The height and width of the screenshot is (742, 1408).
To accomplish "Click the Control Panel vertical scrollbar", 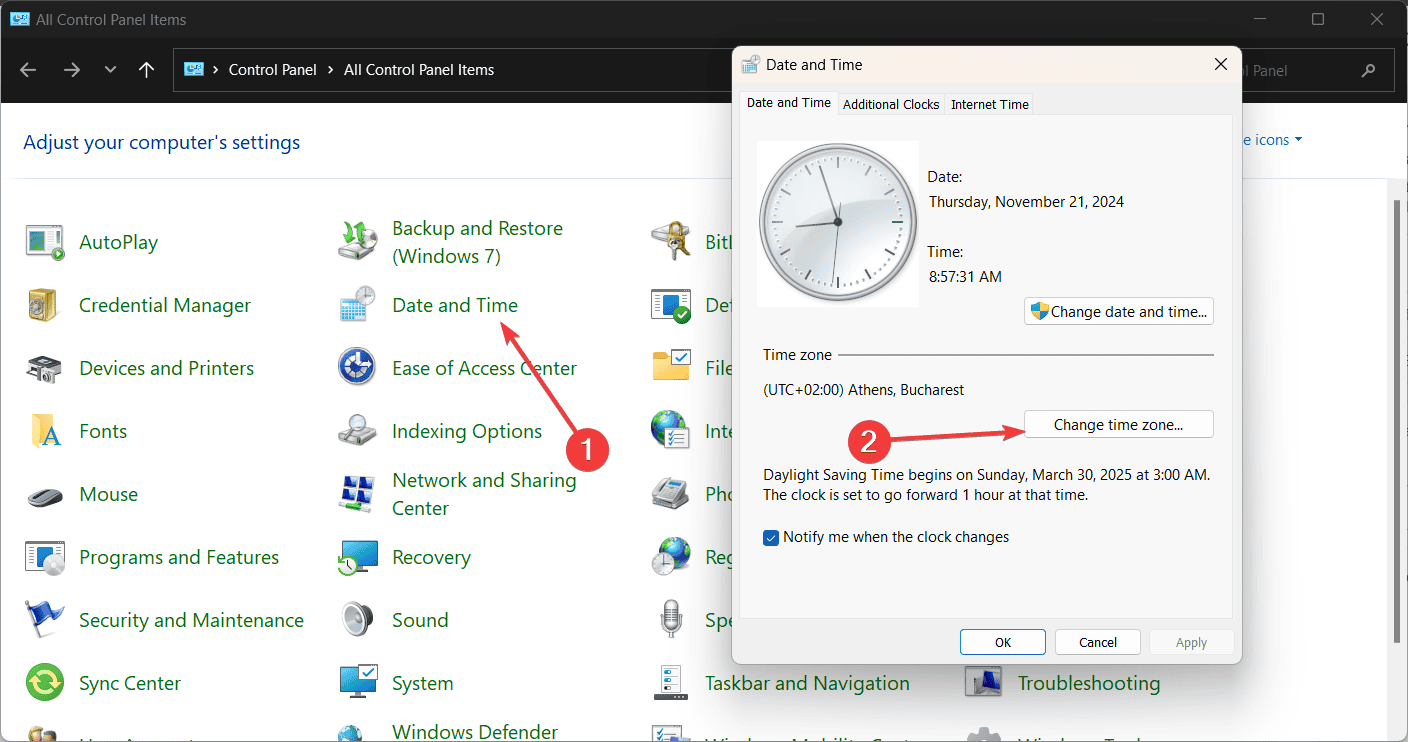I will point(1398,420).
